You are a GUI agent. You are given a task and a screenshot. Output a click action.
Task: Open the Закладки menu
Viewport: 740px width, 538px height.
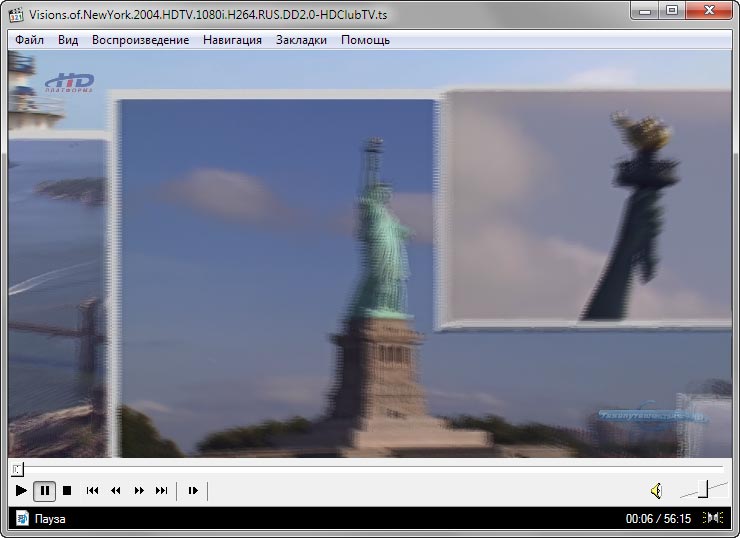pos(301,40)
